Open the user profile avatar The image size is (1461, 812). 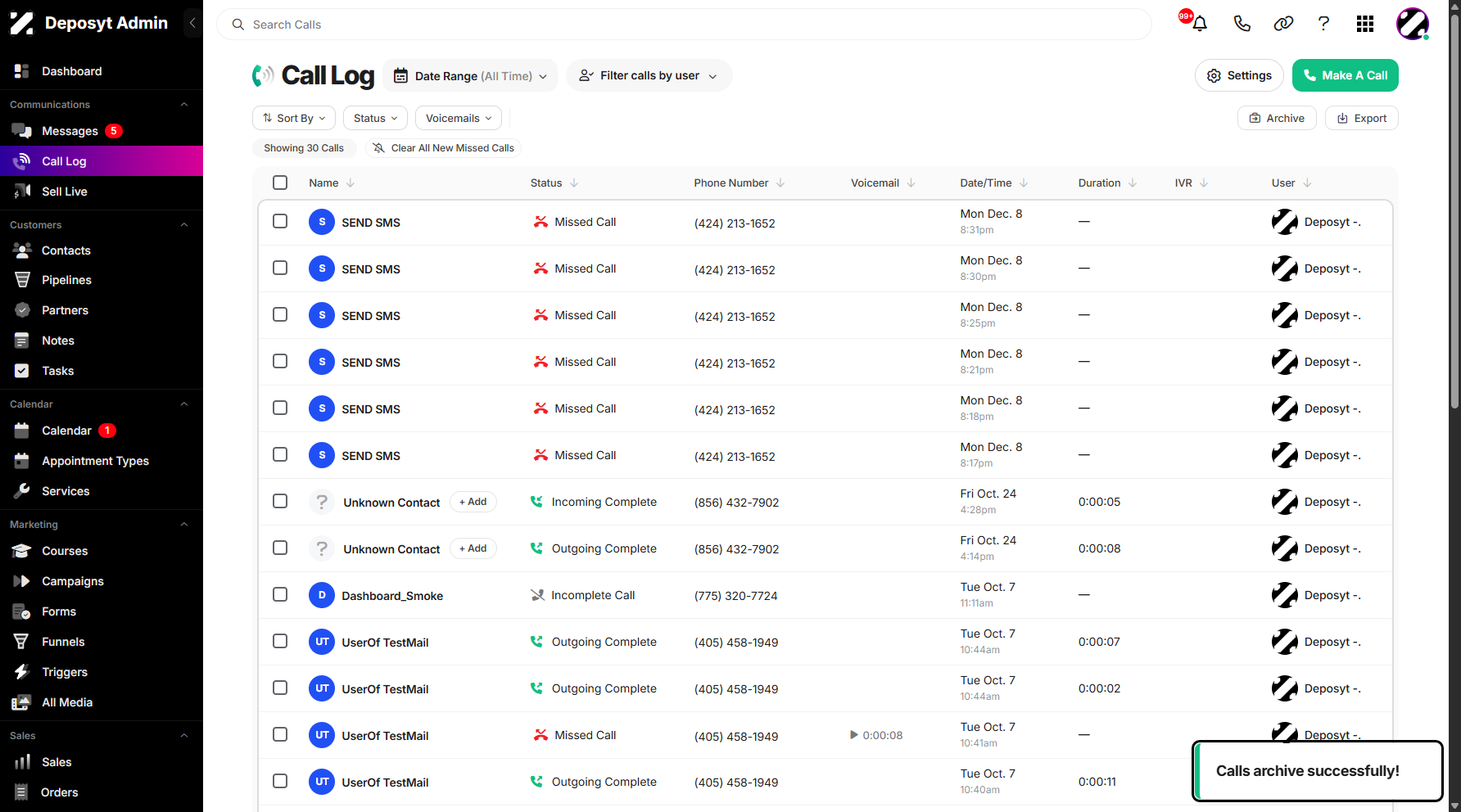point(1413,24)
